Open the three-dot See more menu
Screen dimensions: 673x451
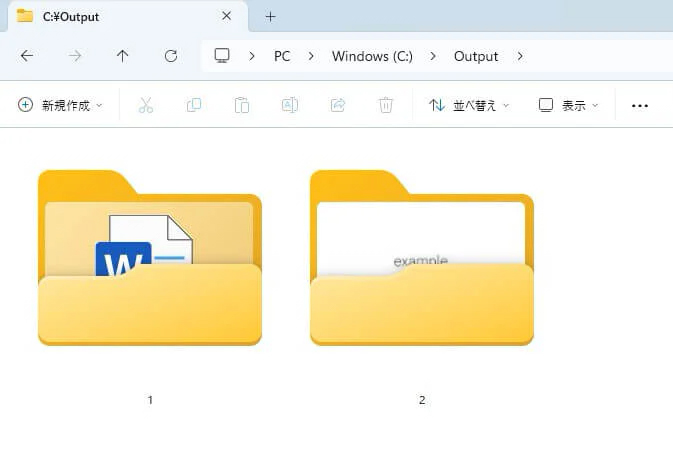click(640, 106)
